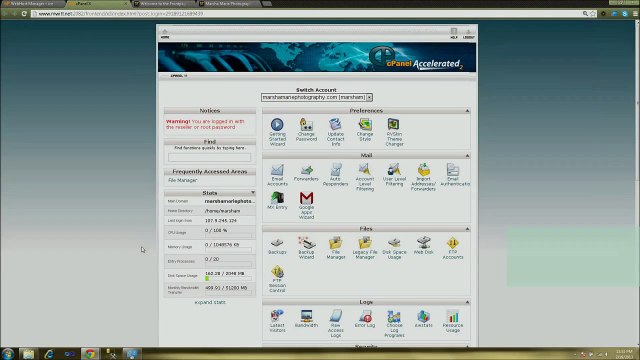Open the Bandwidth icon
The width and height of the screenshot is (640, 360).
pos(306,316)
